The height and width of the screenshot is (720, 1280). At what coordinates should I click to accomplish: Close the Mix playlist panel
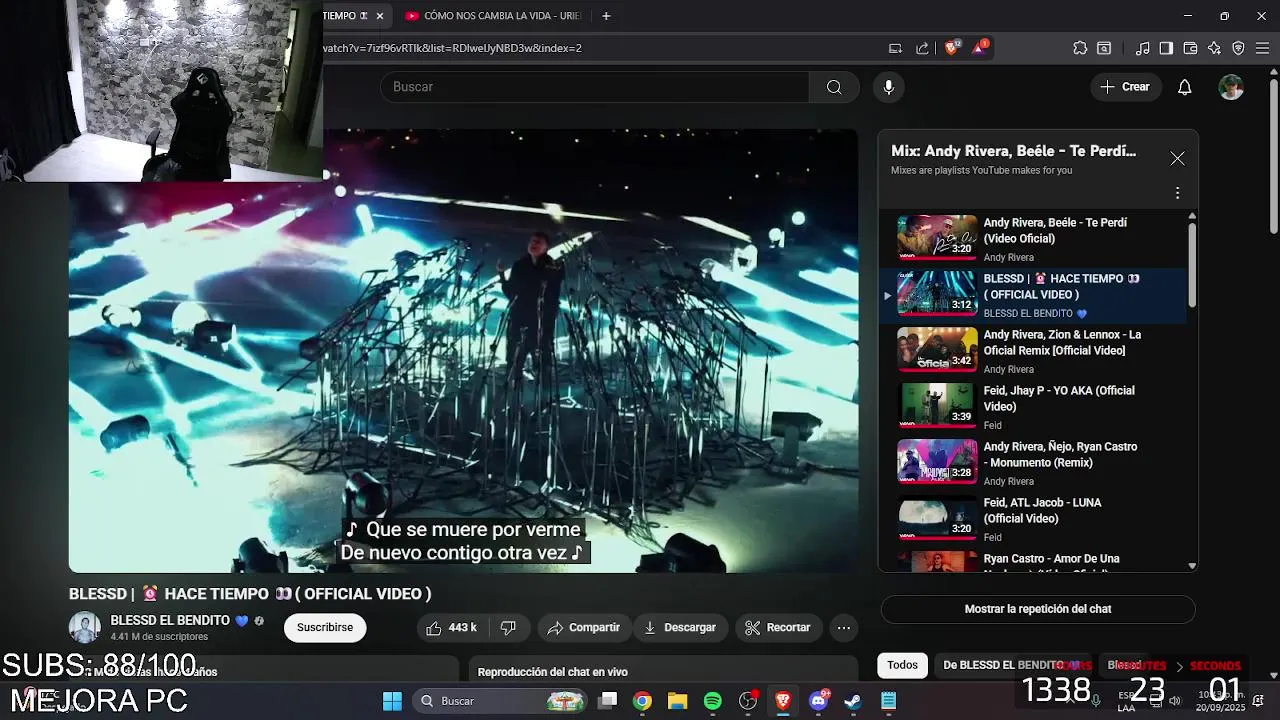click(1177, 159)
